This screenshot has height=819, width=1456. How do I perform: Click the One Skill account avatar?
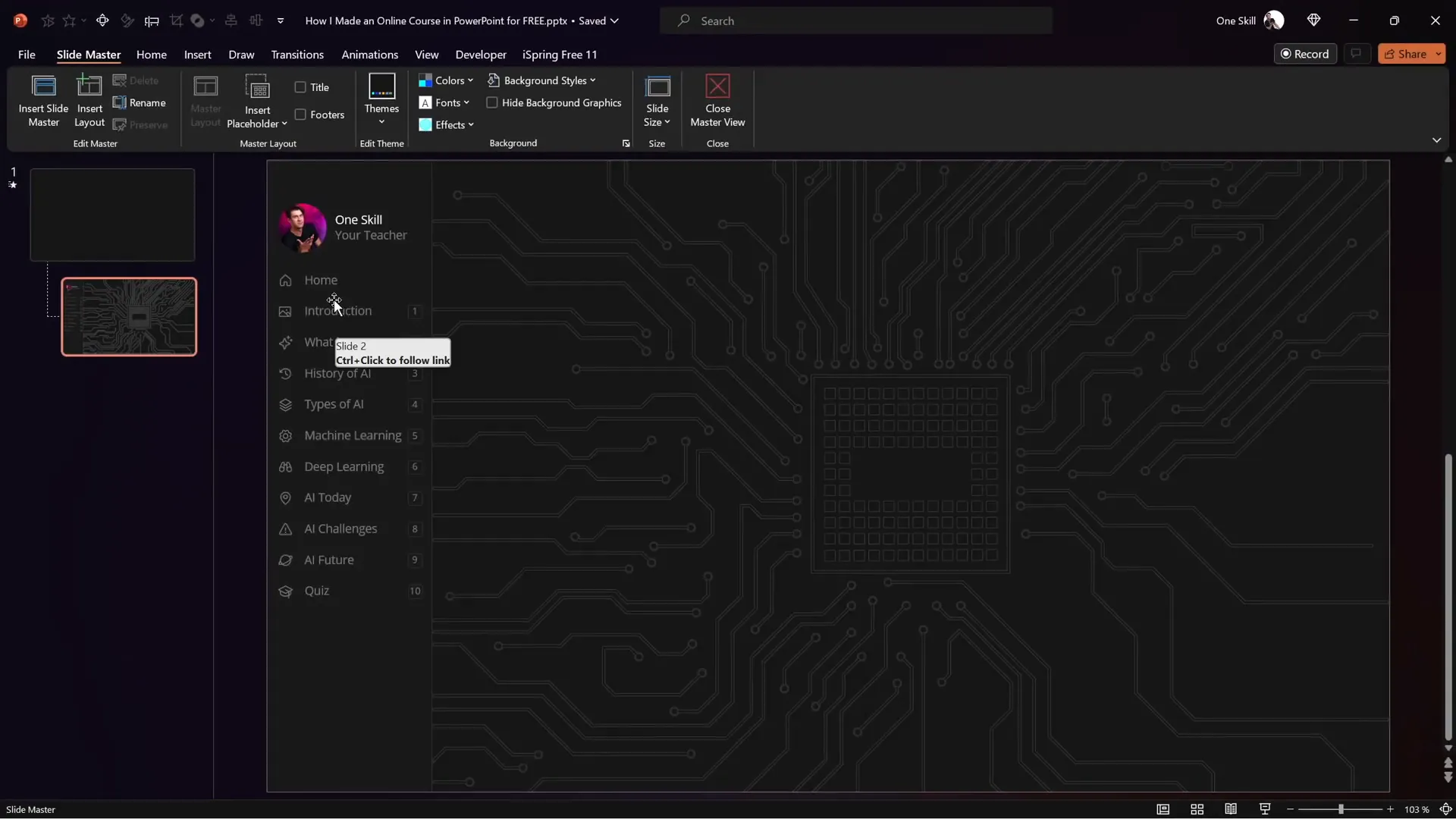[1274, 20]
